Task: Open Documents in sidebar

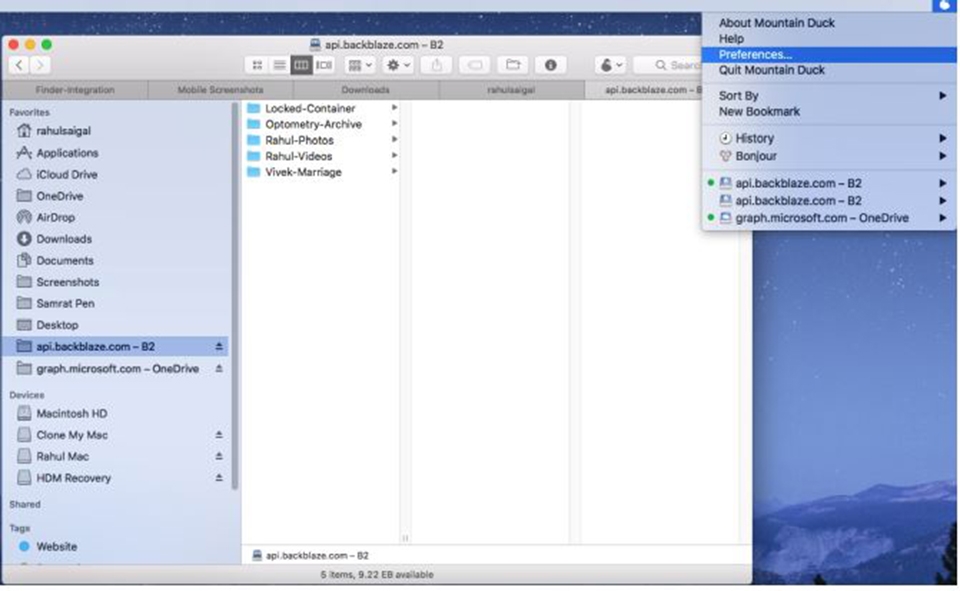Action: pos(64,260)
